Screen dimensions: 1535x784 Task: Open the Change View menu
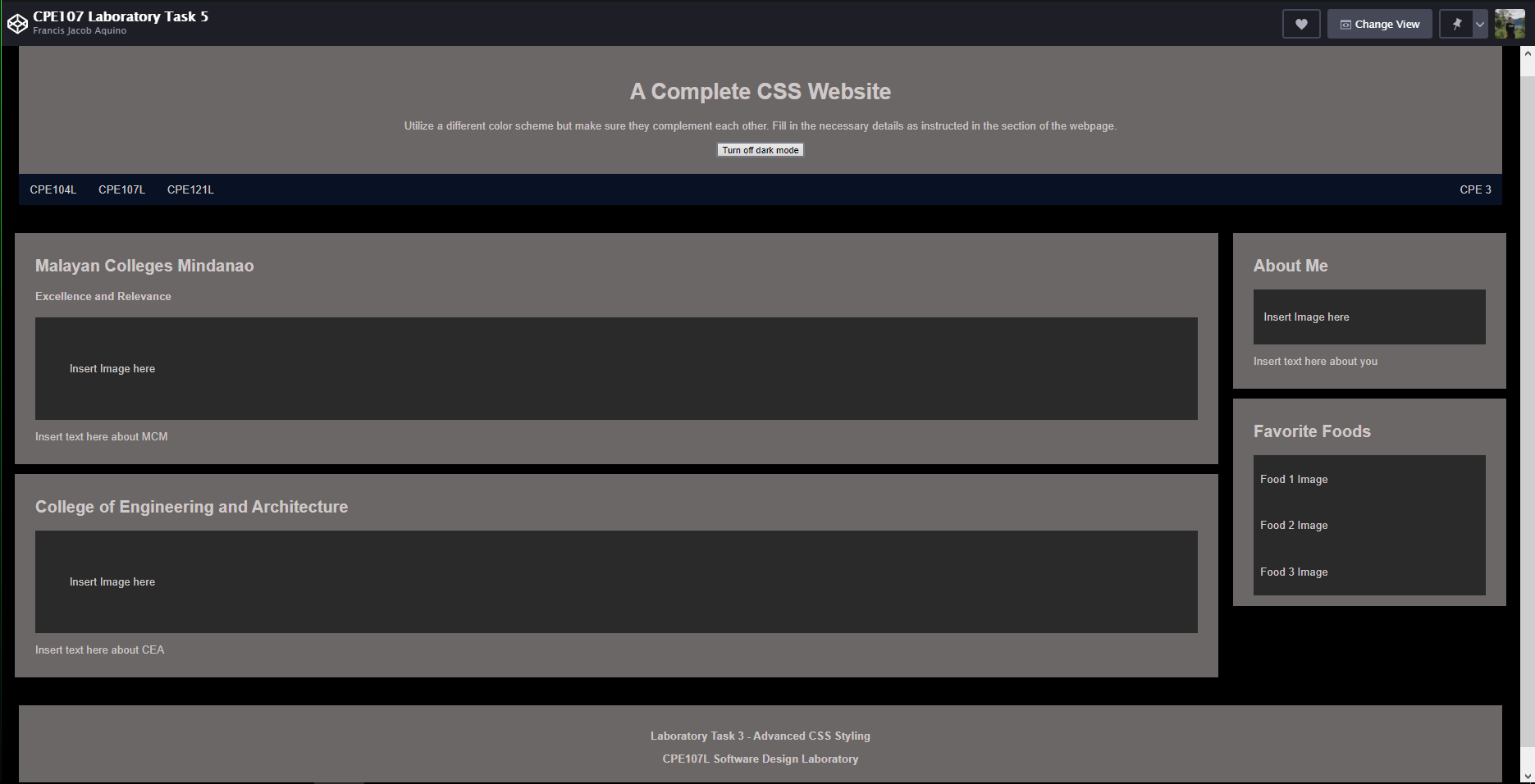pos(1379,24)
